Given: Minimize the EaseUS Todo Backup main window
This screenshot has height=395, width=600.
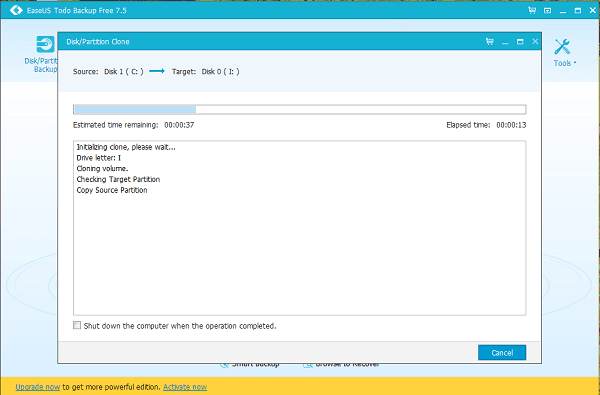Looking at the screenshot, I should (562, 11).
